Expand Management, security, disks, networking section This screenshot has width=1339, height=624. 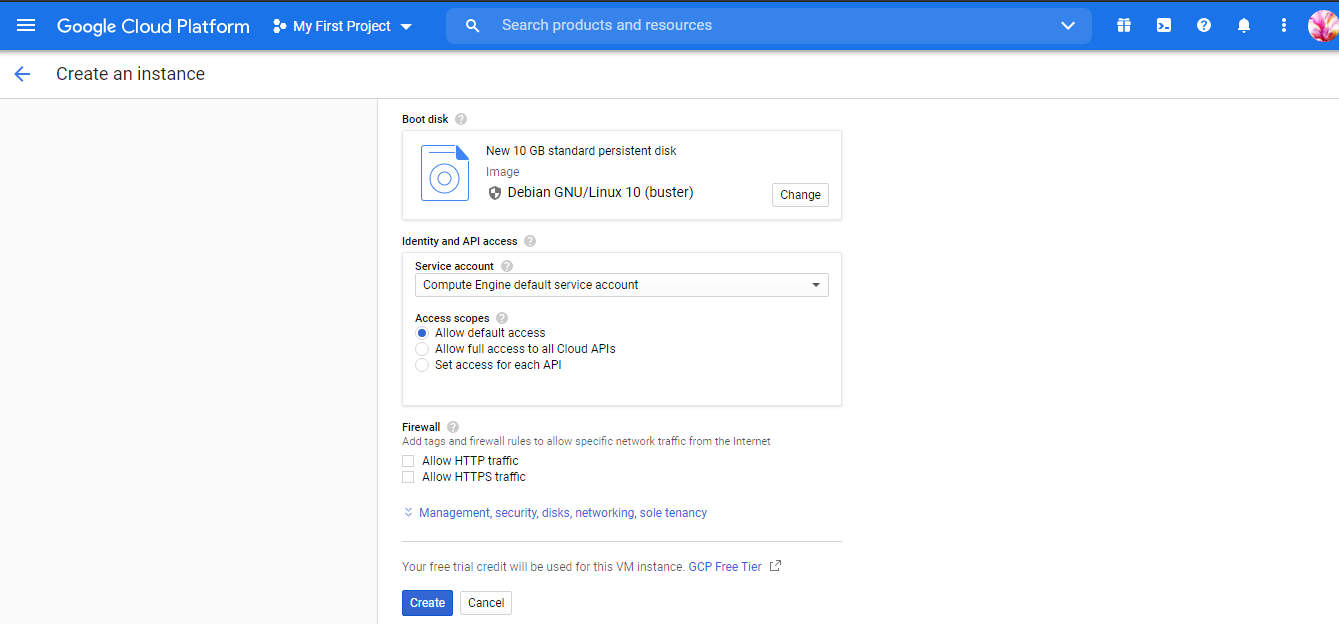click(562, 513)
